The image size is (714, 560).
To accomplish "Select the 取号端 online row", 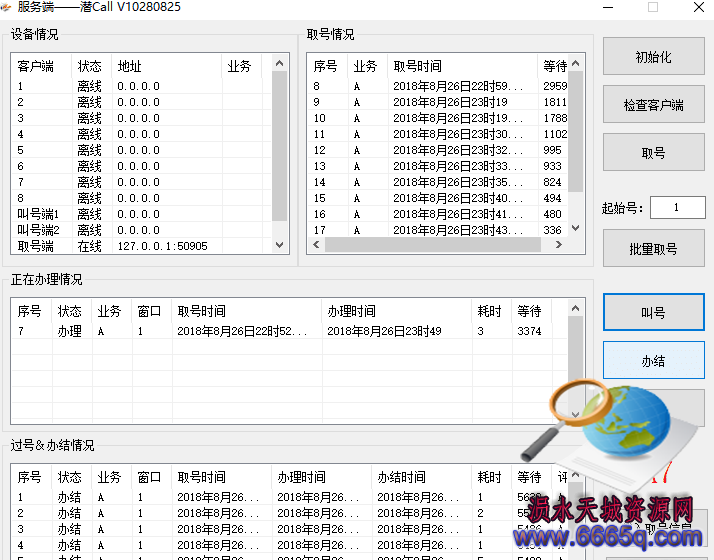I will click(141, 246).
